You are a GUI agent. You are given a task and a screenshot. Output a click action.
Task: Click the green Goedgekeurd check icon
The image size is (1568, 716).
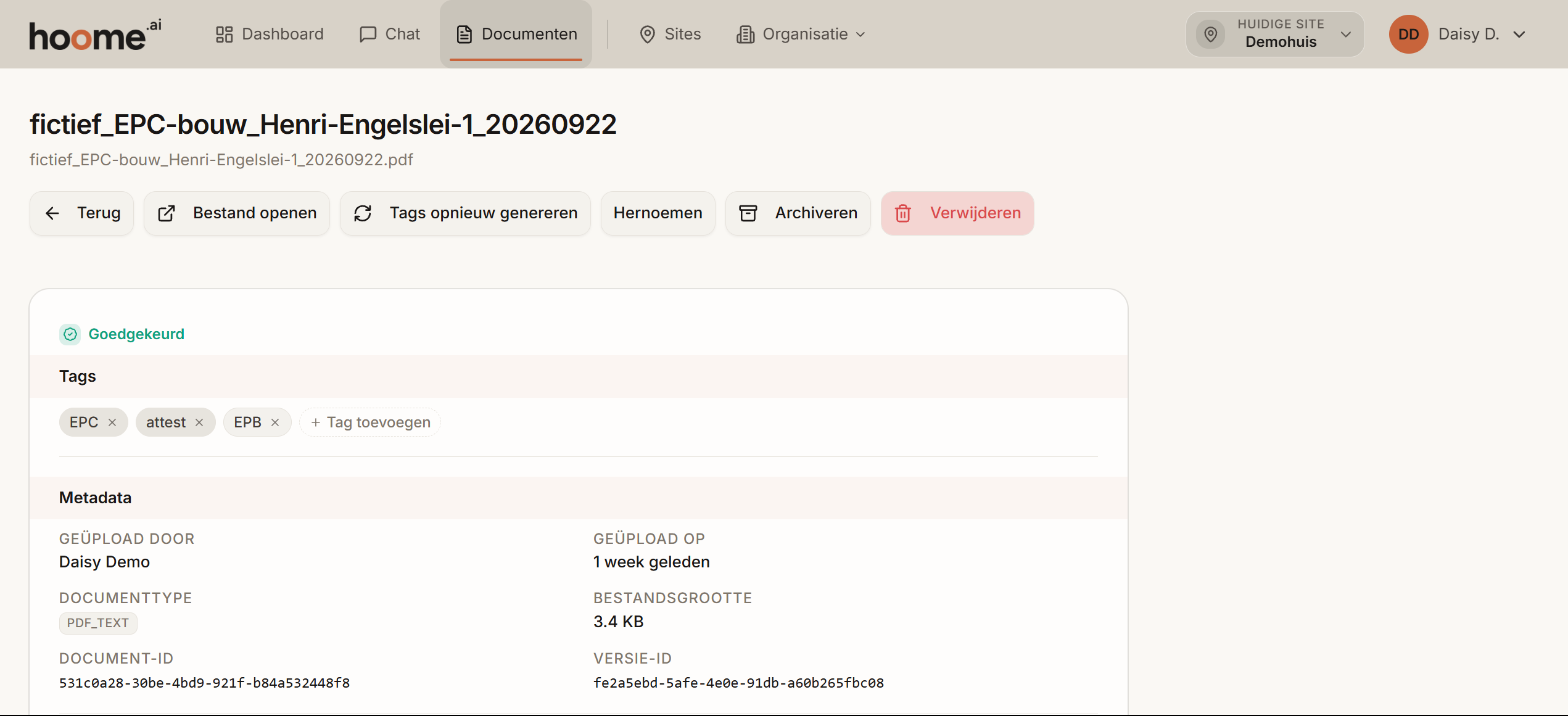click(70, 334)
